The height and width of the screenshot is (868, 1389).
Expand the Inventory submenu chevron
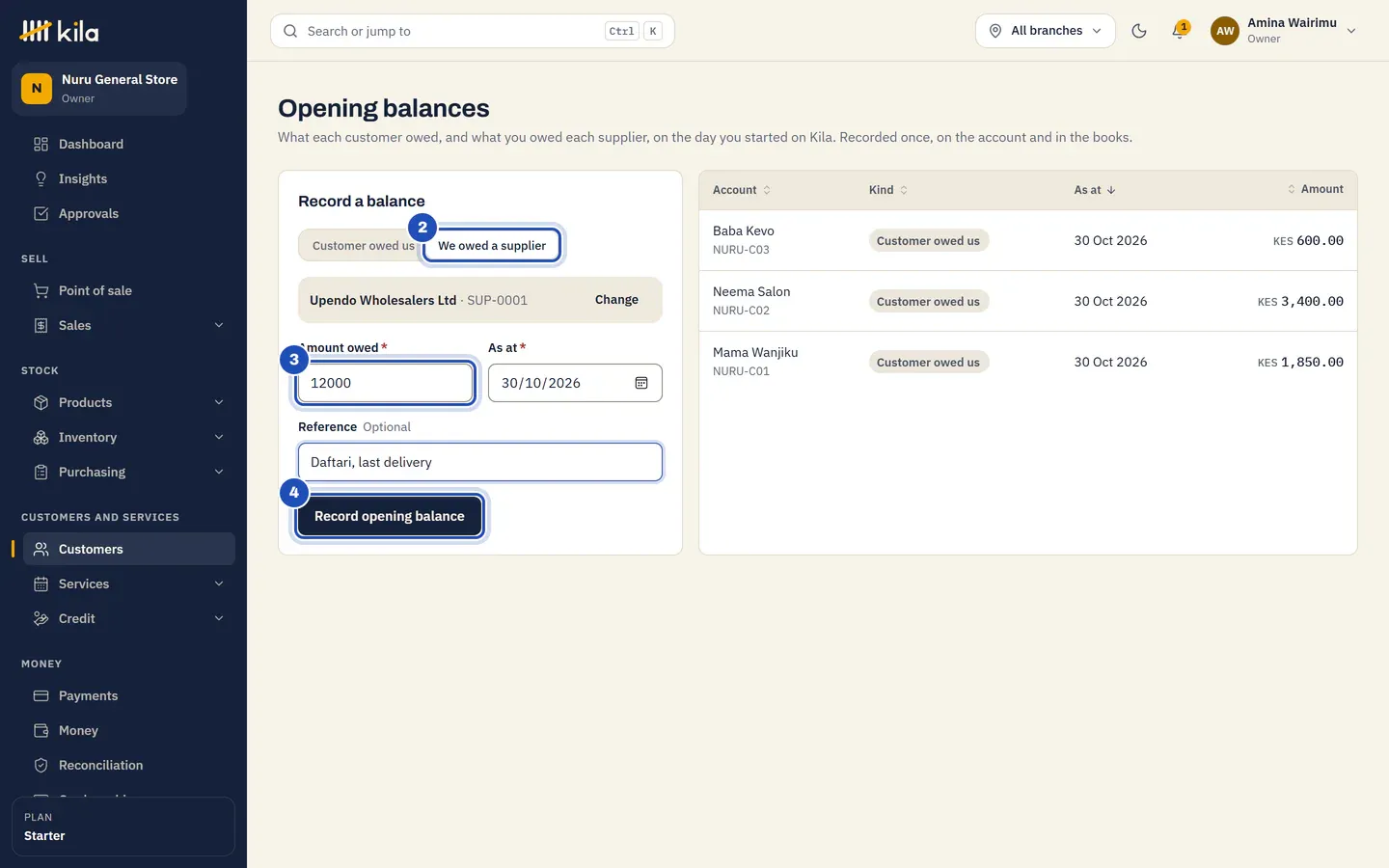click(x=219, y=438)
